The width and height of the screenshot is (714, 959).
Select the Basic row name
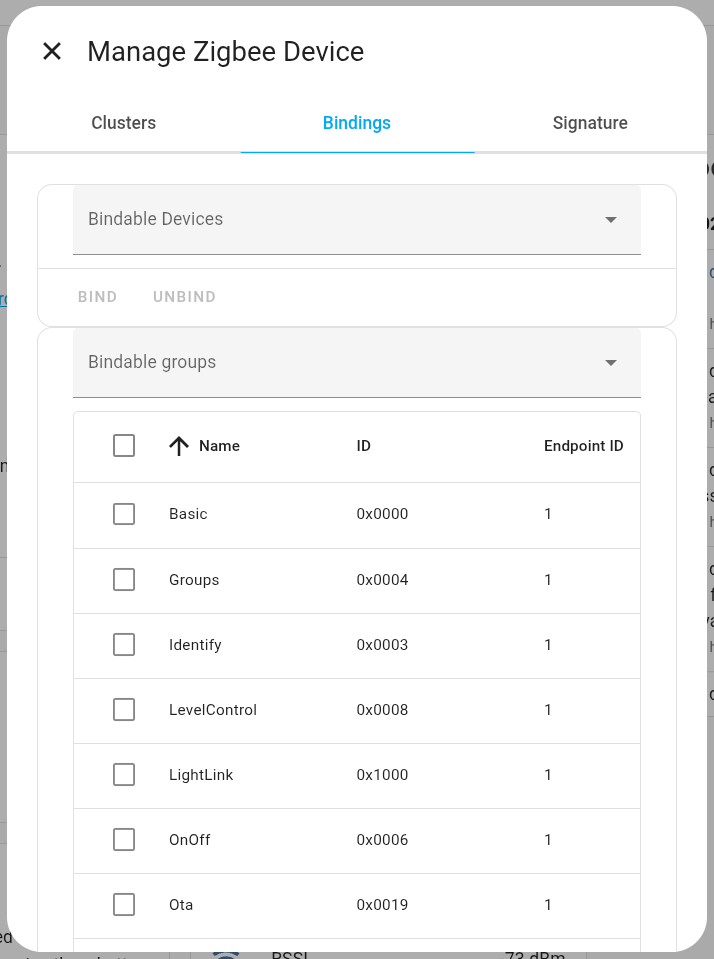(188, 514)
